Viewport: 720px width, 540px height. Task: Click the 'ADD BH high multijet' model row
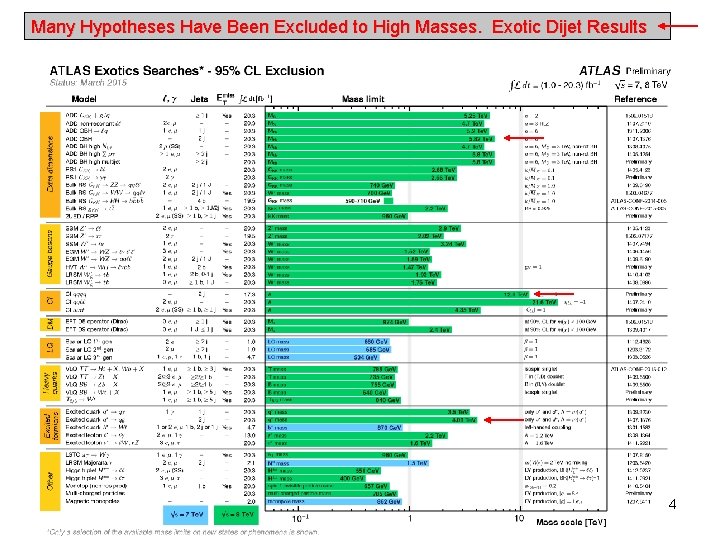[x=93, y=162]
